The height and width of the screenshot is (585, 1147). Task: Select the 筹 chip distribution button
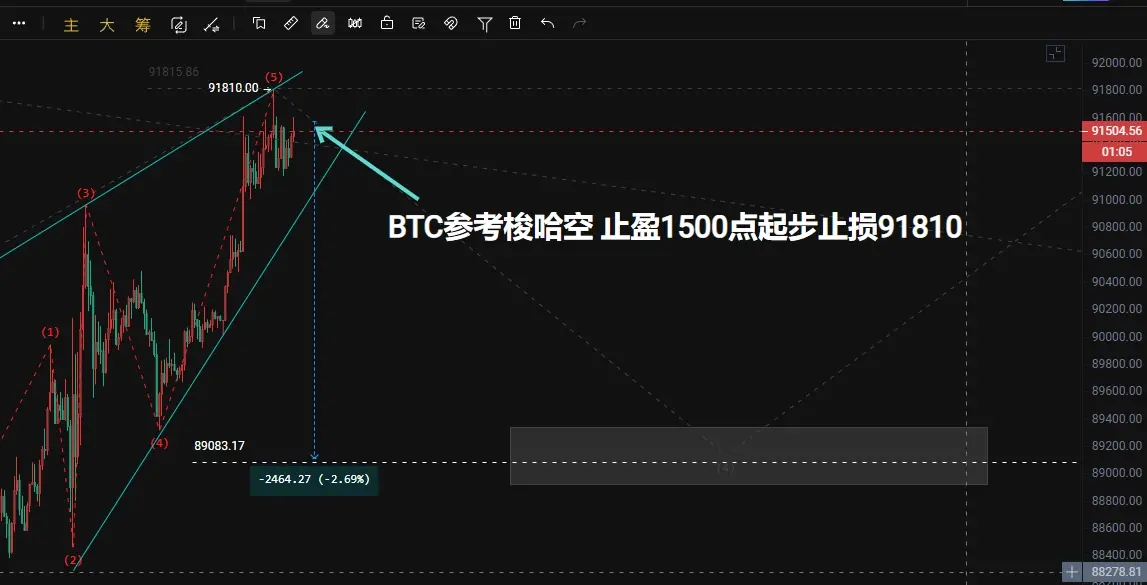tap(143, 25)
